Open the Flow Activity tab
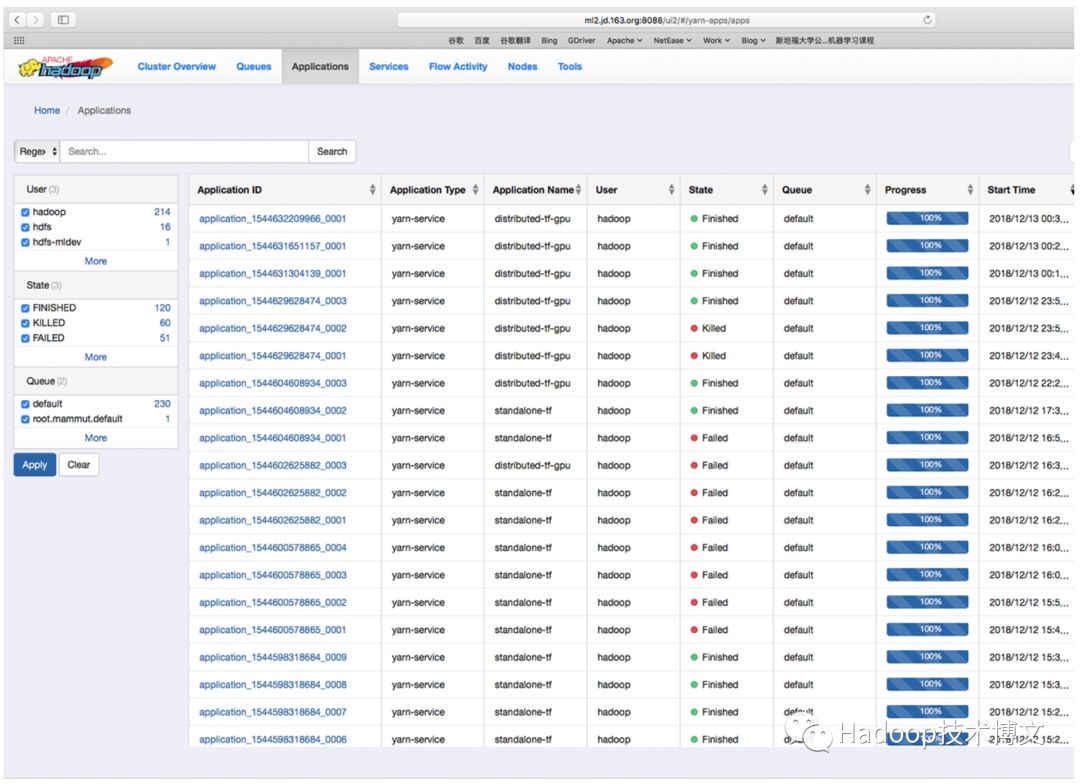The height and width of the screenshot is (784, 1080). (458, 67)
